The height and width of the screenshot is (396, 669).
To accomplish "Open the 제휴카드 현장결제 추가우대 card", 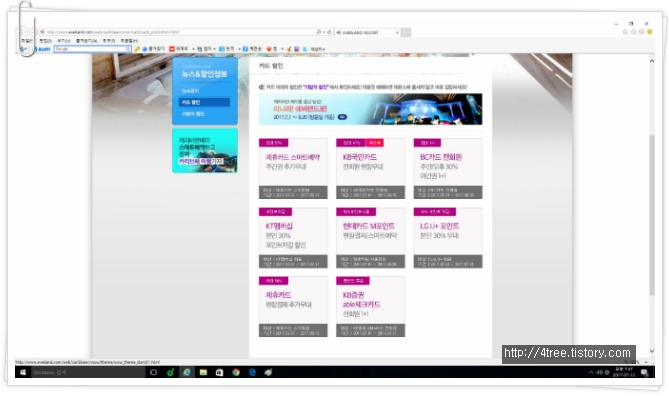I will (293, 307).
